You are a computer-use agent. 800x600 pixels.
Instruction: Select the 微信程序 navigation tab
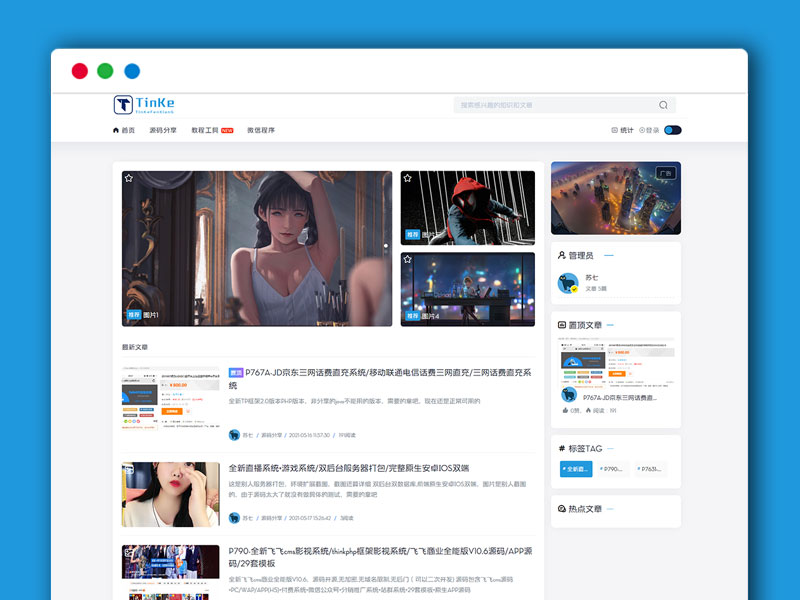(261, 131)
